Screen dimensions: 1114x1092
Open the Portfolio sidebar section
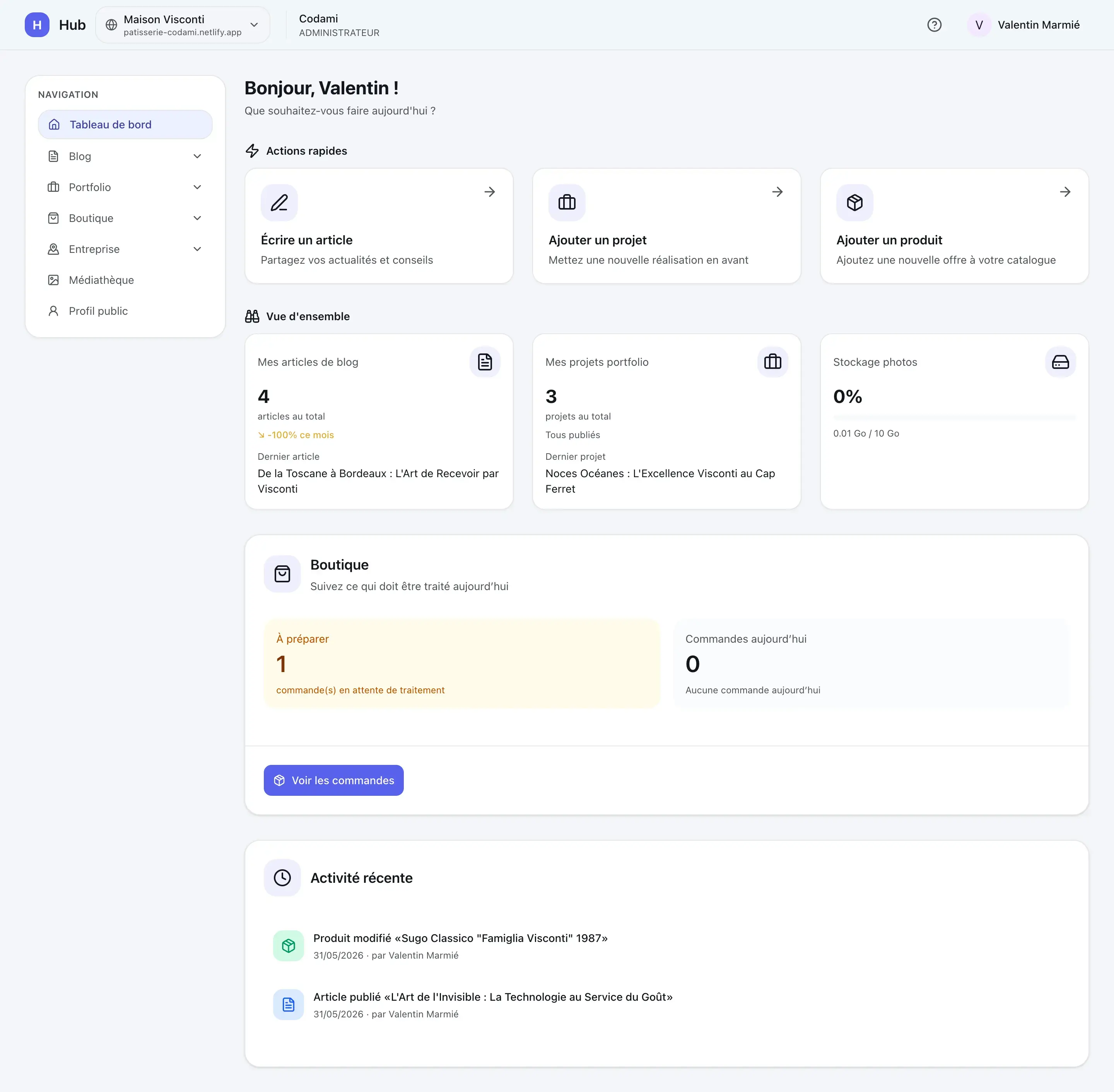[125, 187]
